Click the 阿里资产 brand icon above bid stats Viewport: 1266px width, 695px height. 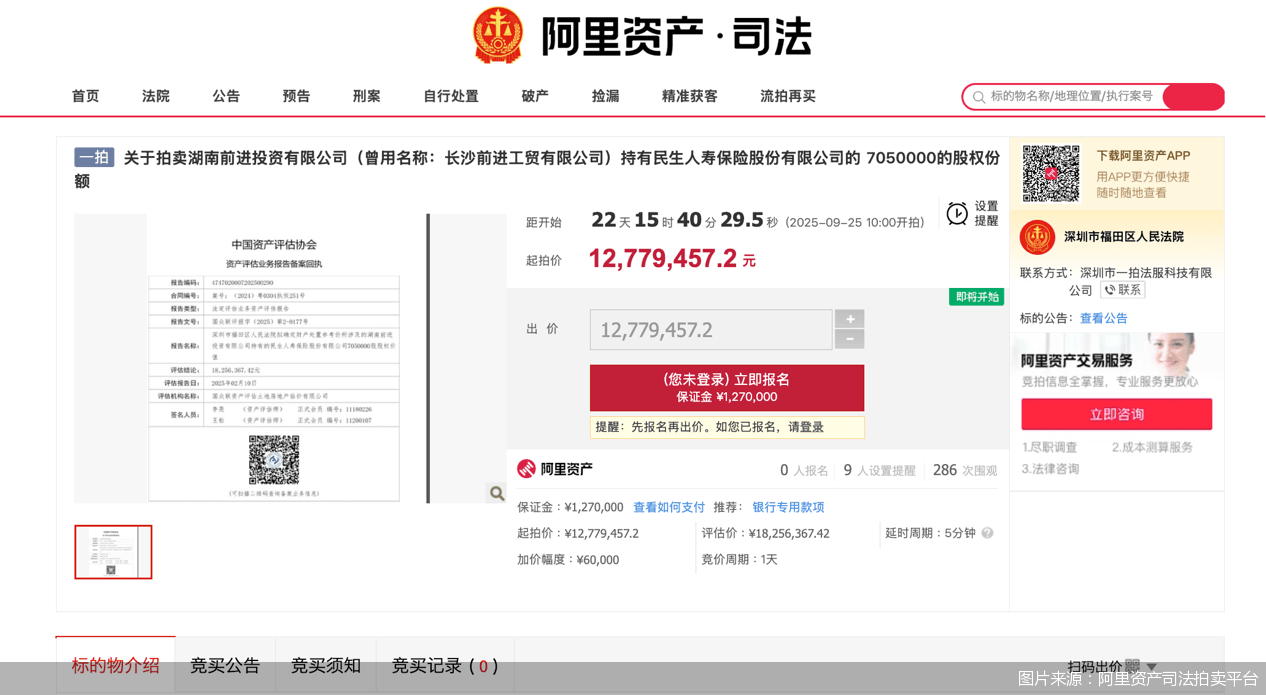point(527,468)
